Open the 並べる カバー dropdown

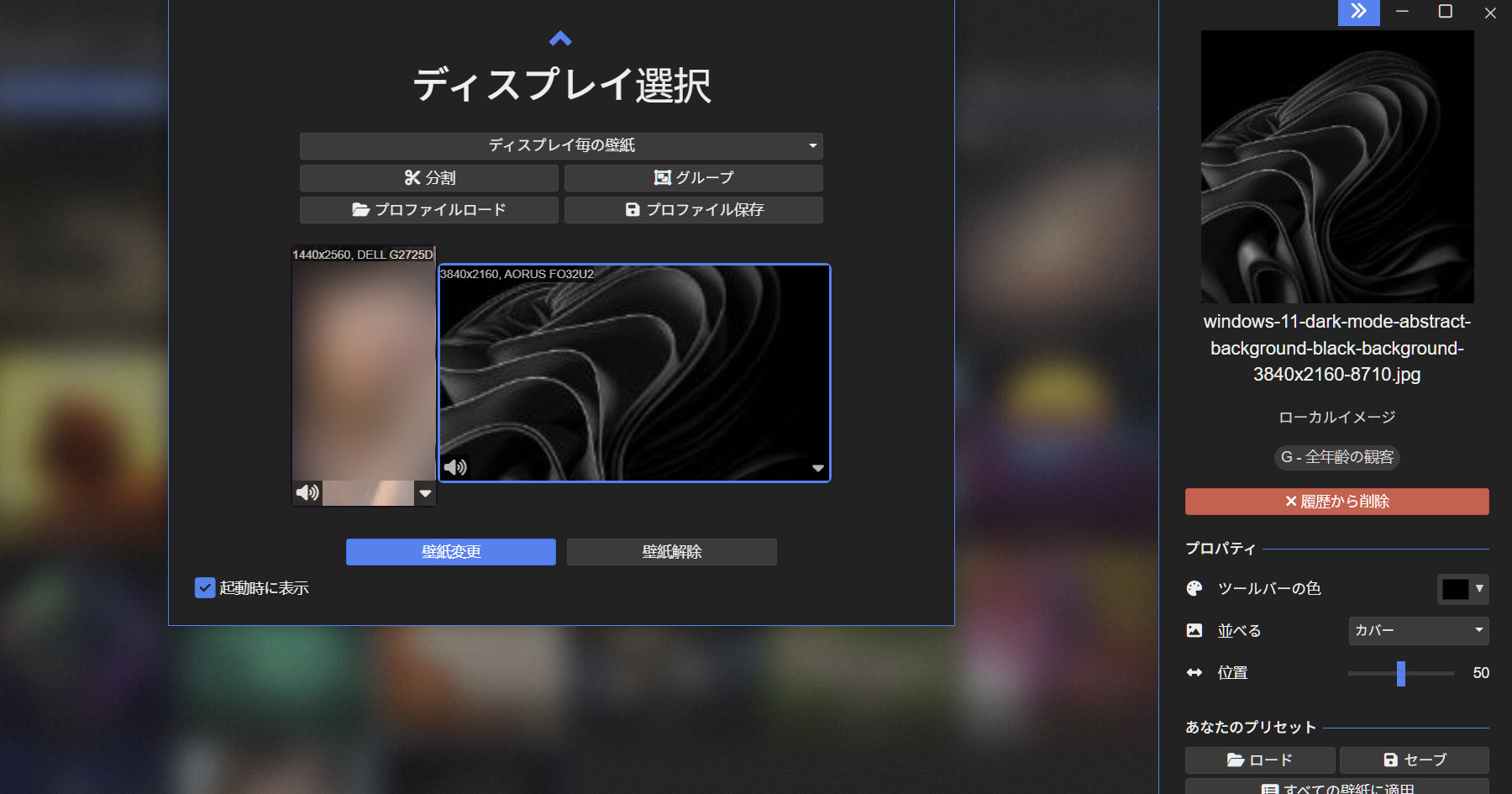point(1419,630)
